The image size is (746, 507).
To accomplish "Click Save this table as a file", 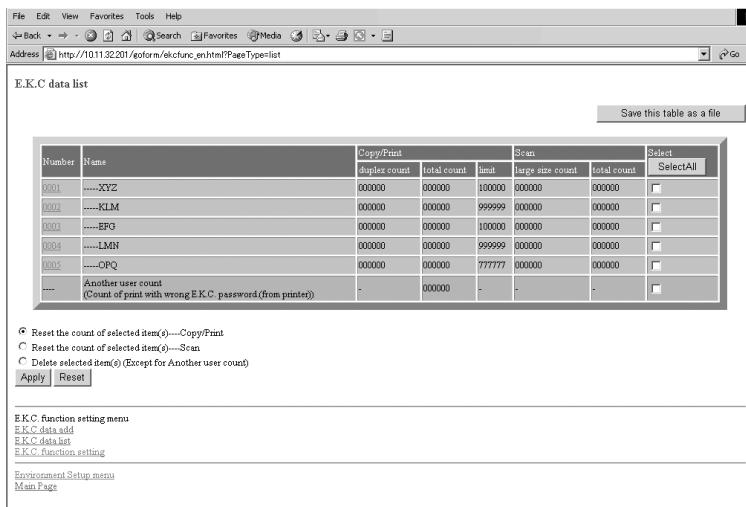I will tap(670, 113).
